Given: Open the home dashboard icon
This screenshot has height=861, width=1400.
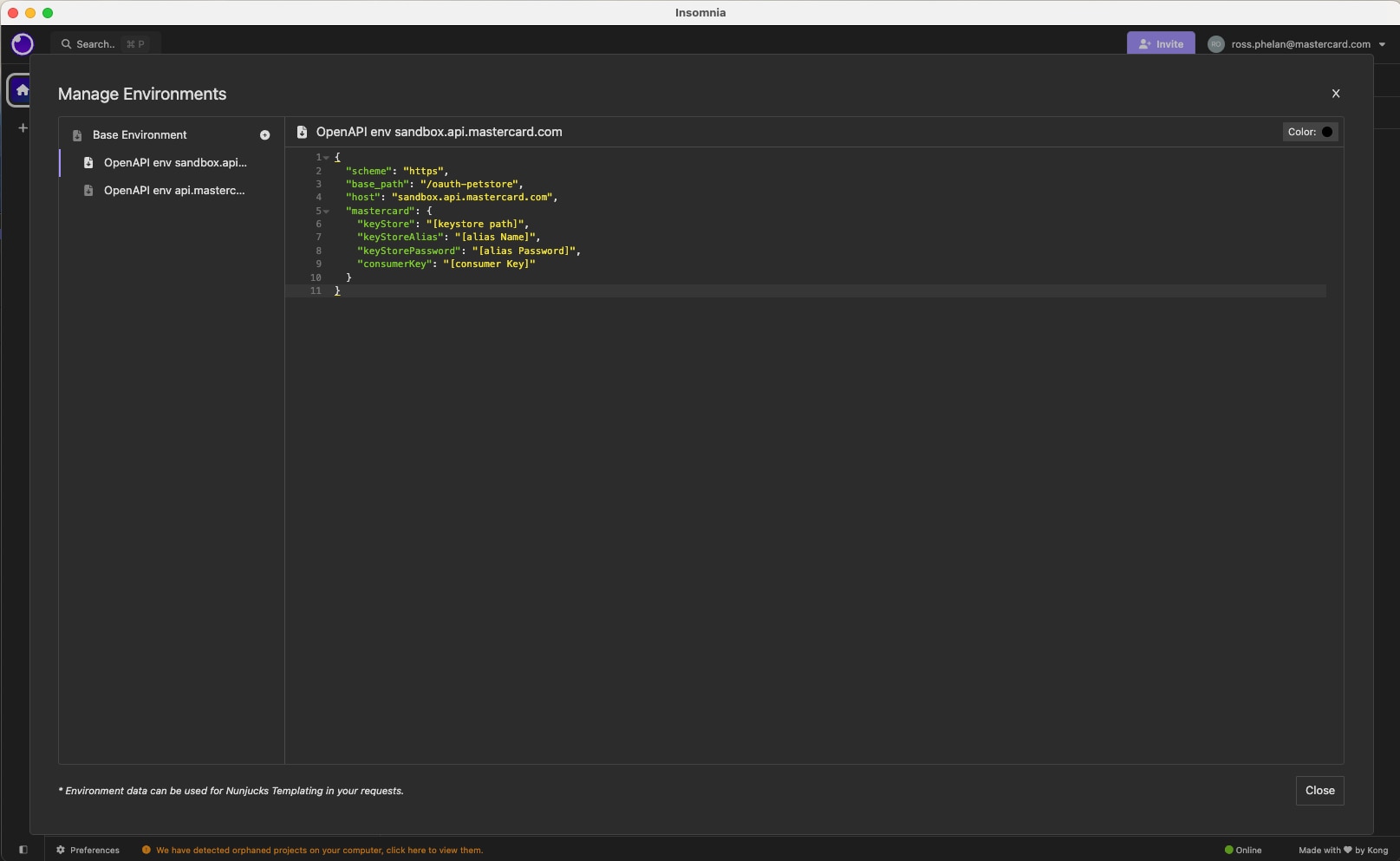Looking at the screenshot, I should (x=22, y=90).
